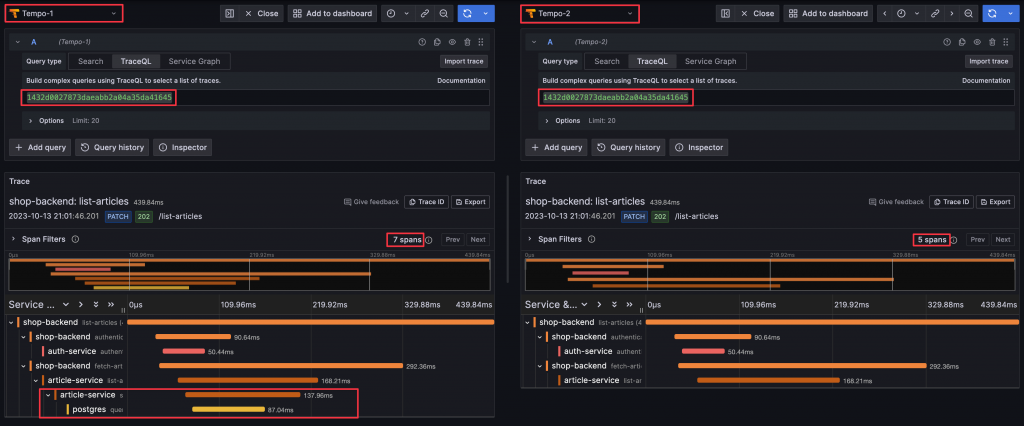Delete query A with trash icon in Tempo-1
Screen dimensions: 1024x426
(x=467, y=42)
